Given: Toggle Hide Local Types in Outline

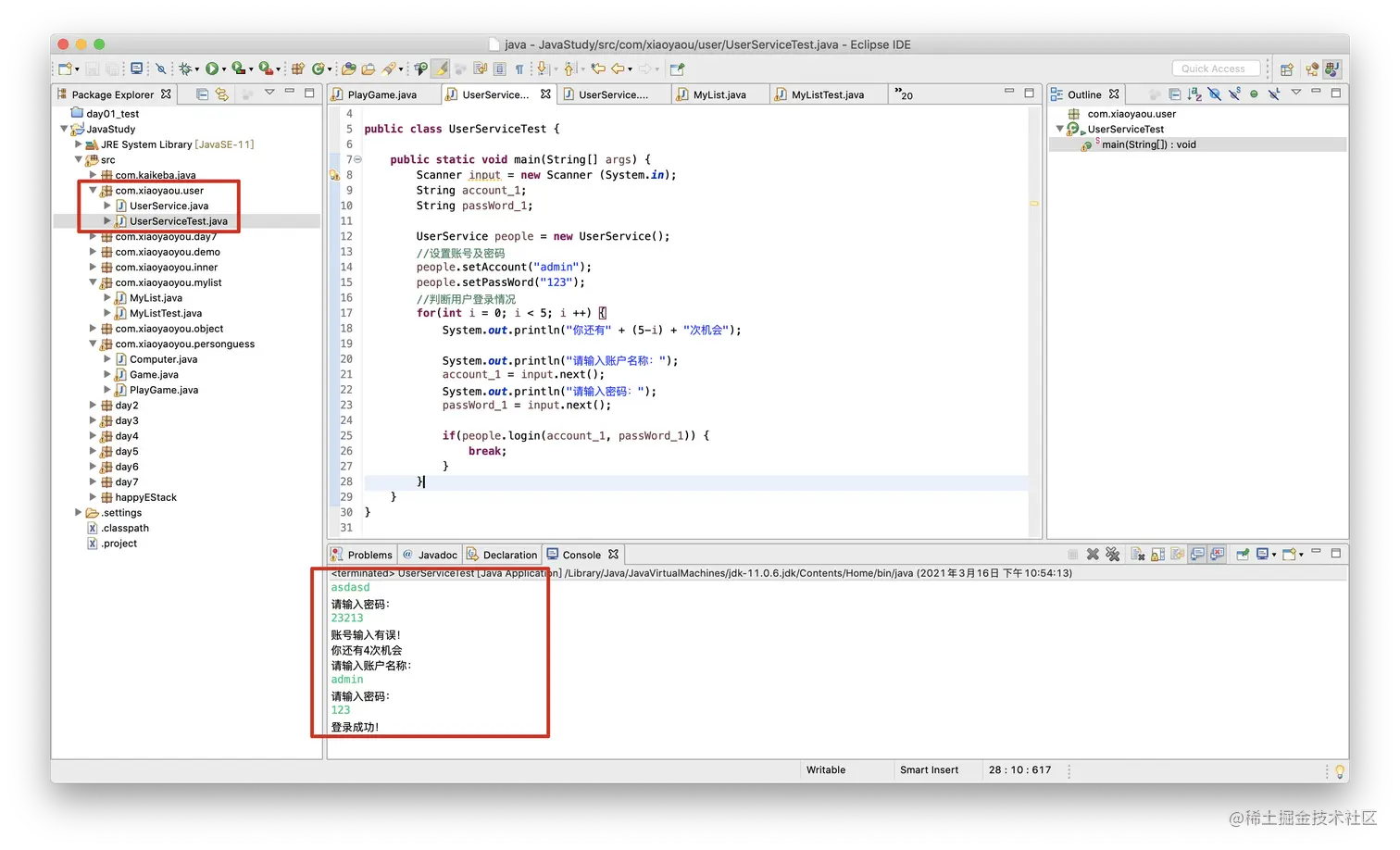Looking at the screenshot, I should point(1274,94).
